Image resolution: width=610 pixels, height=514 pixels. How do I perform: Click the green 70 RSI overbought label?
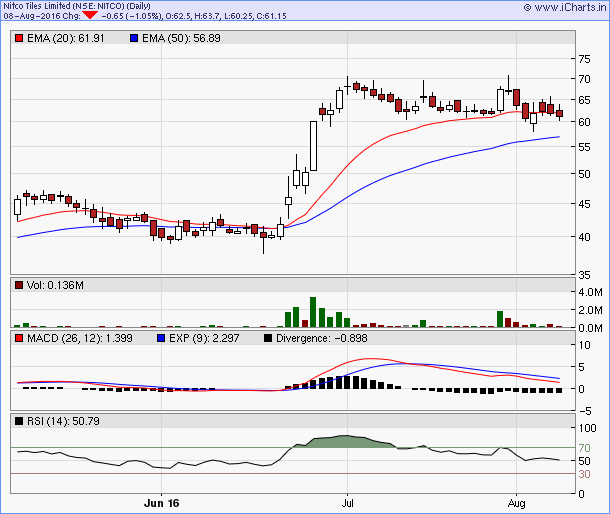[x=584, y=448]
